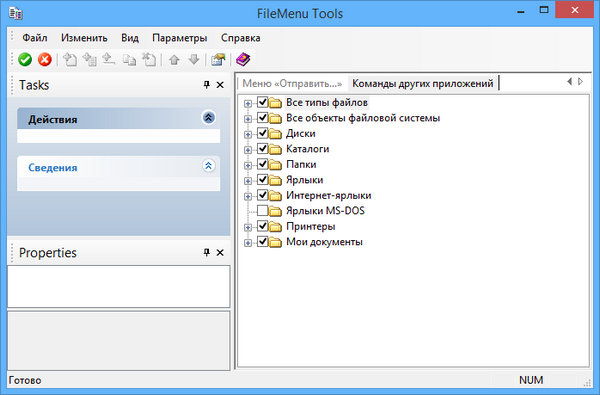The image size is (600, 395).
Task: Click the FileMenu Tools title bar icon
Action: click(16, 13)
